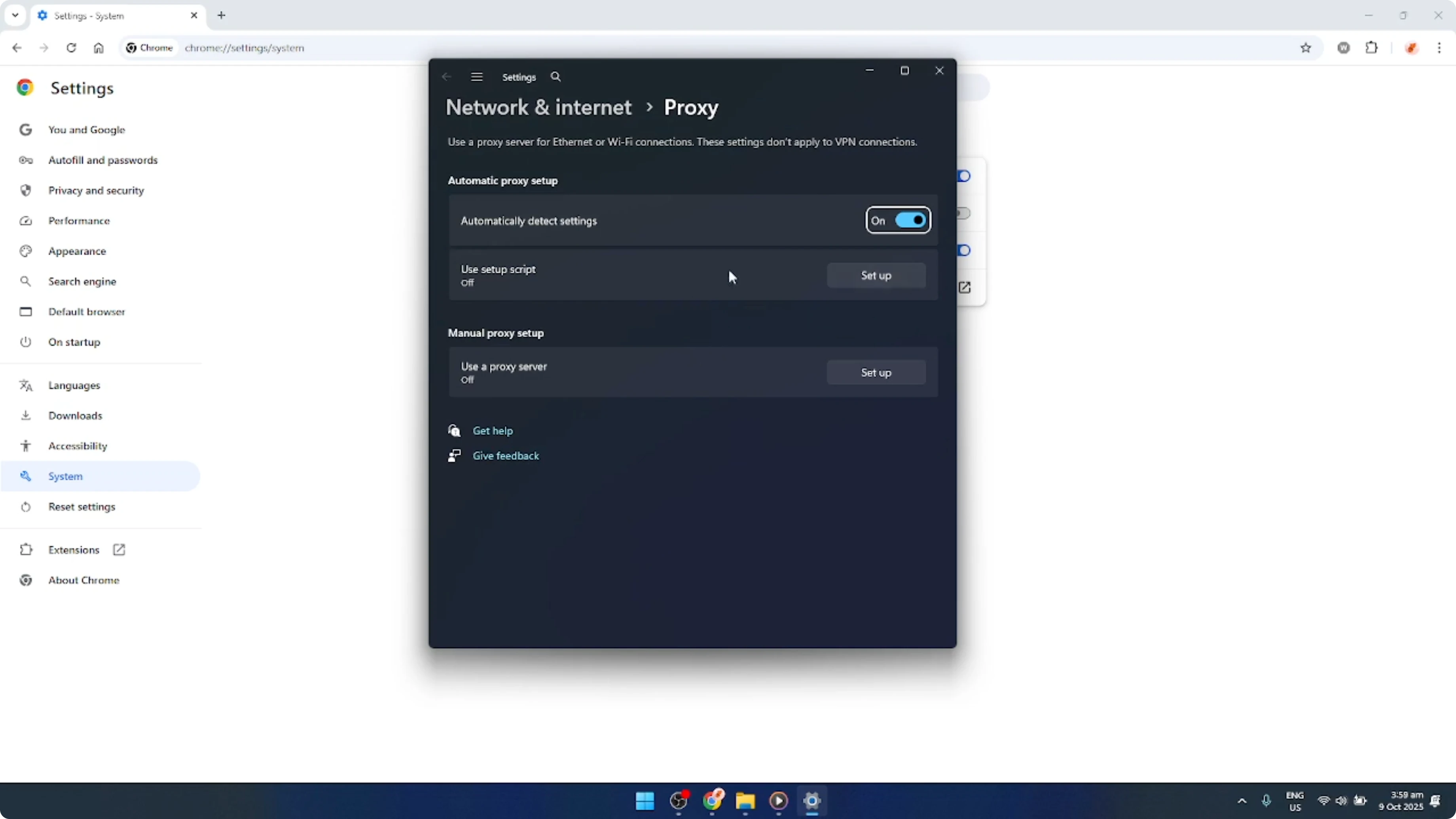Screen dimensions: 1456x819
Task: Reload the page using the refresh icon
Action: [x=71, y=48]
